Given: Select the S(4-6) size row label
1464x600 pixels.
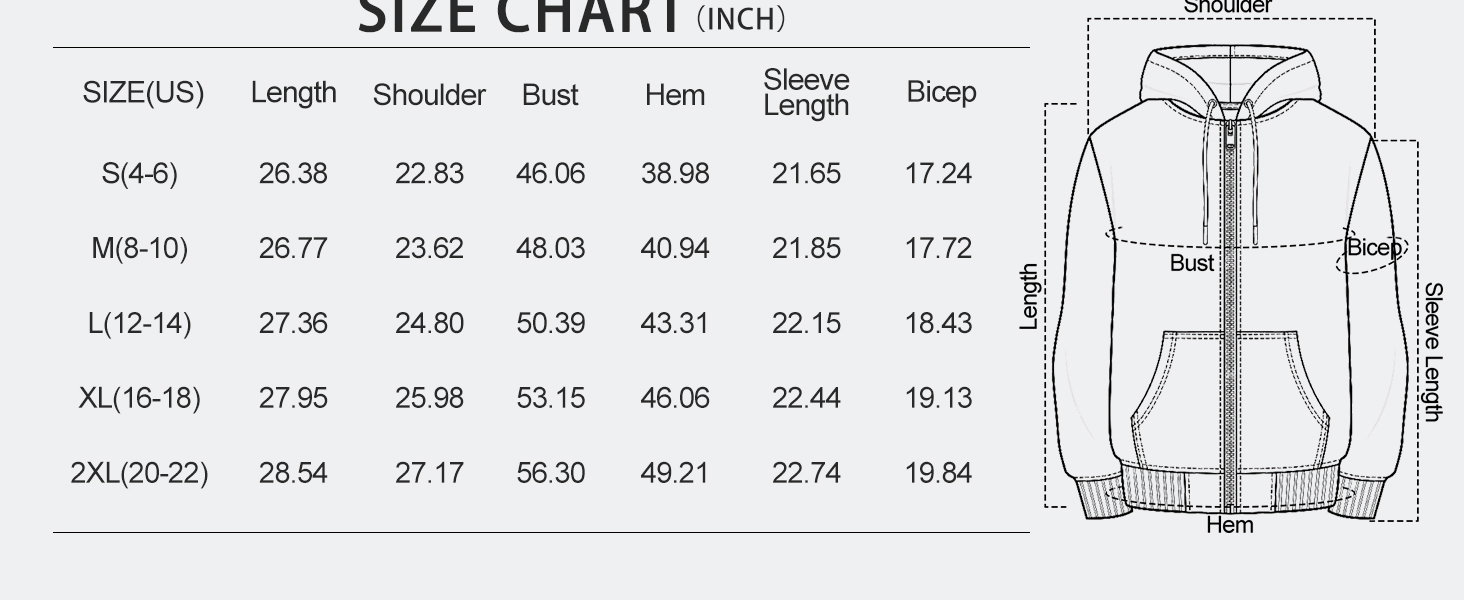Looking at the screenshot, I should [140, 174].
